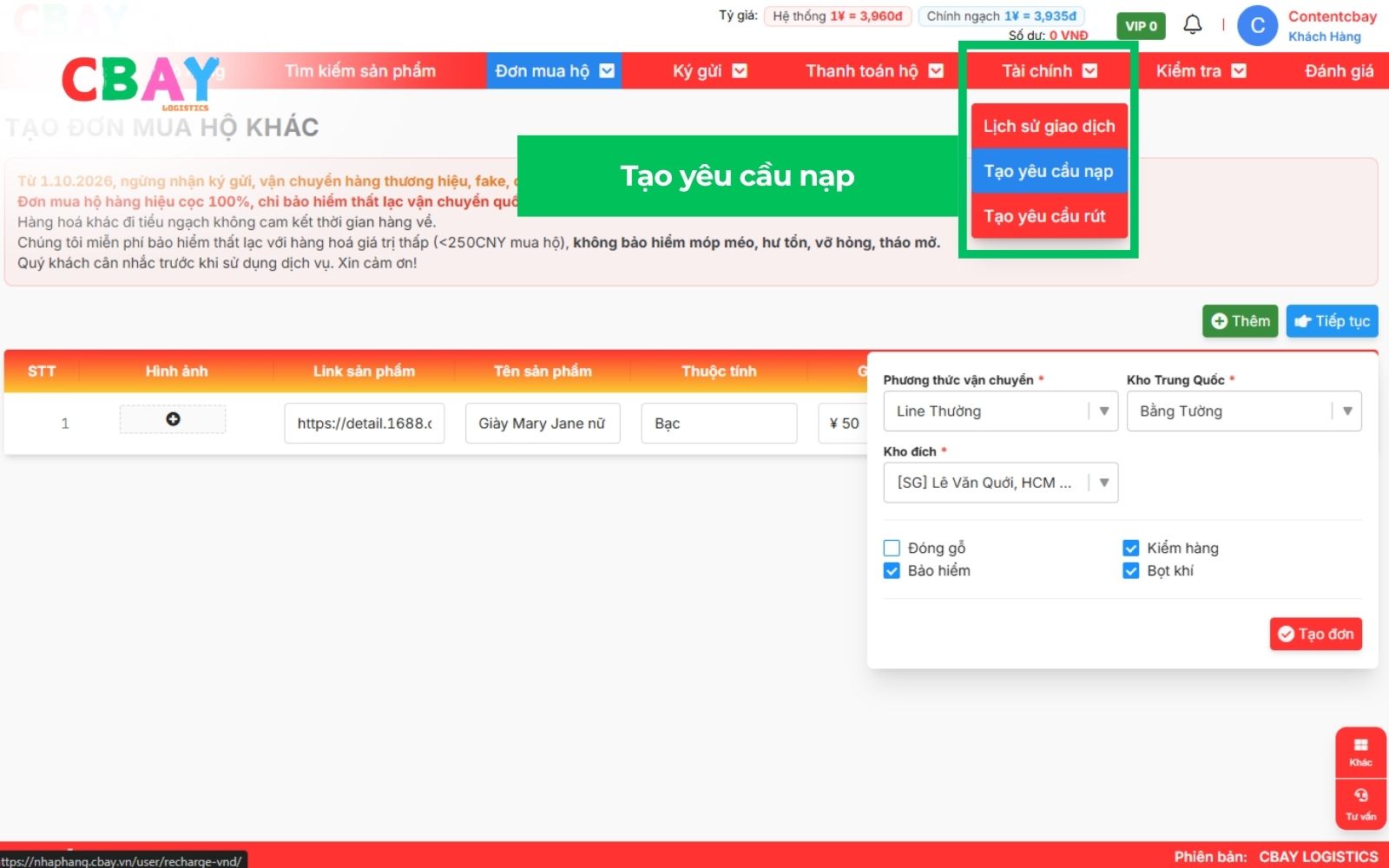Open the Contentcbay account link
Viewport: 1389px width, 868px height.
click(x=1332, y=16)
